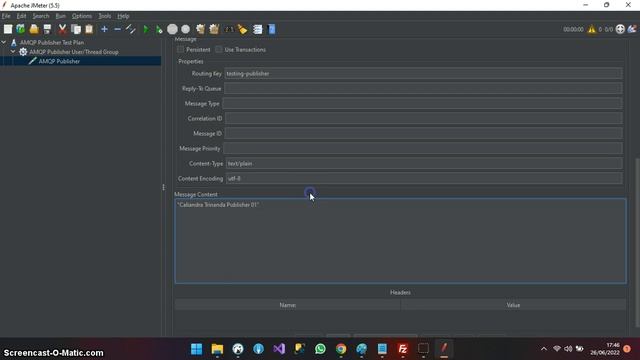640x360 pixels.
Task: Open search binoculars icon
Action: 229,29
